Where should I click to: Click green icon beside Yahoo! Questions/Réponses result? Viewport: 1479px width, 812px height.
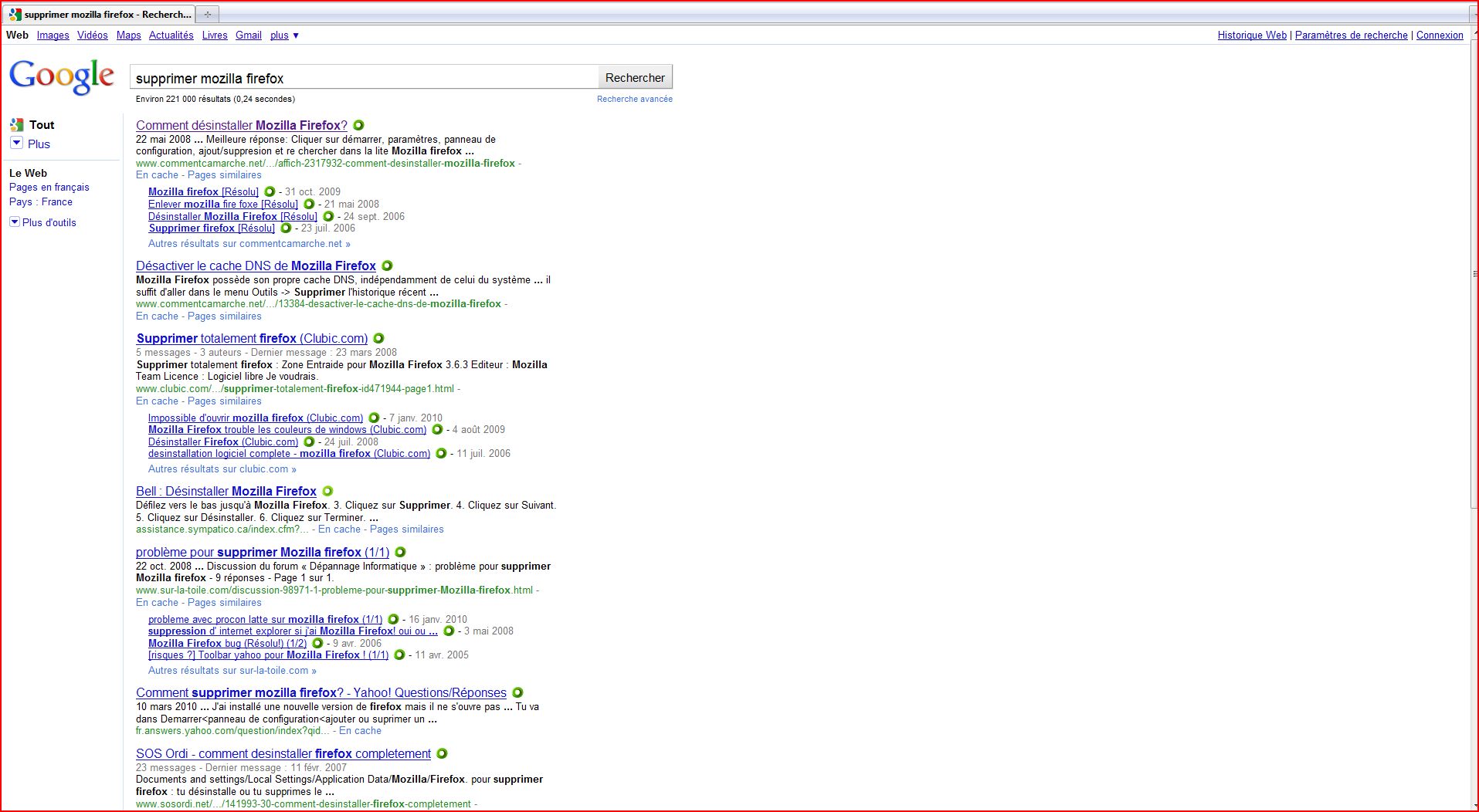coord(517,692)
